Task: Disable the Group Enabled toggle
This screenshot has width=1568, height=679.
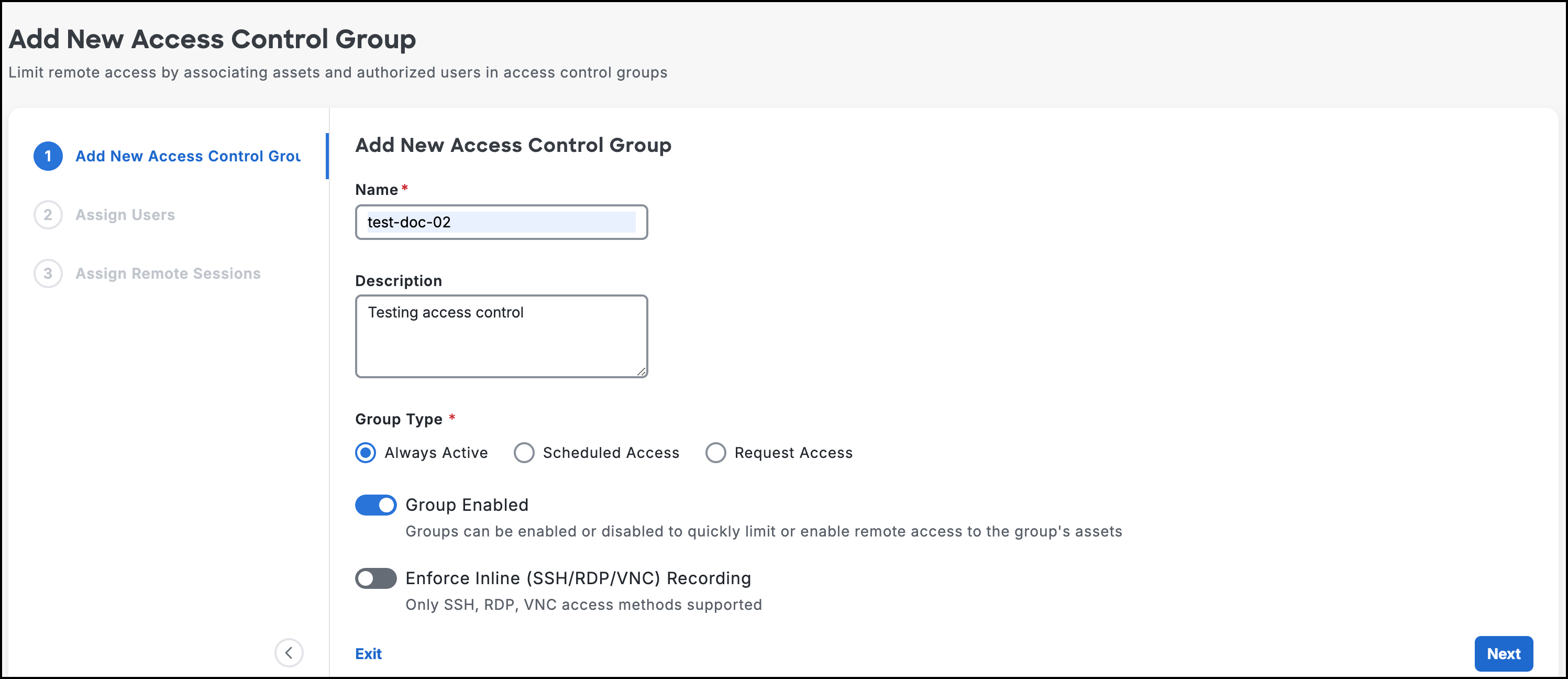Action: point(376,505)
